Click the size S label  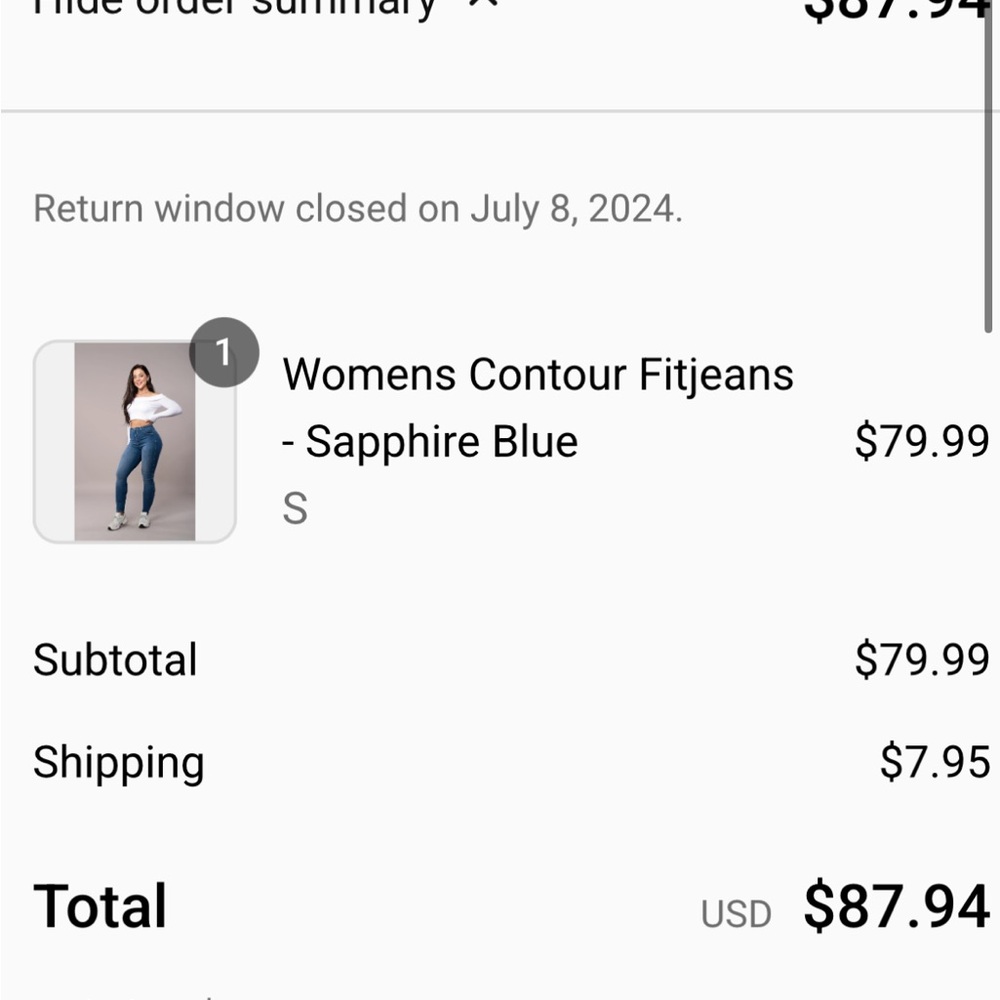click(x=293, y=509)
